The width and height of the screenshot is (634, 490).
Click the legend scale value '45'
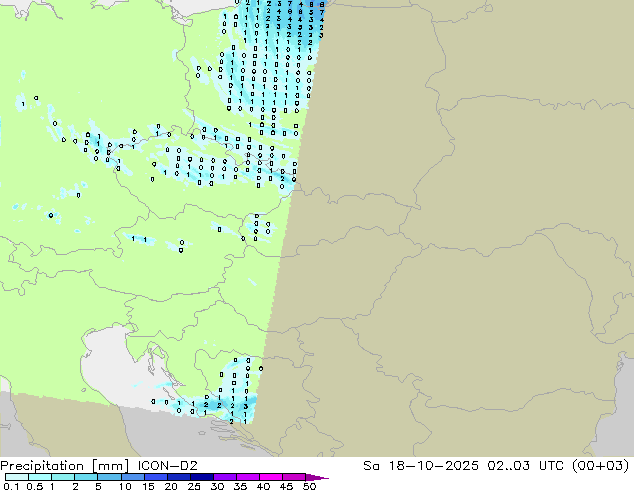(x=286, y=486)
